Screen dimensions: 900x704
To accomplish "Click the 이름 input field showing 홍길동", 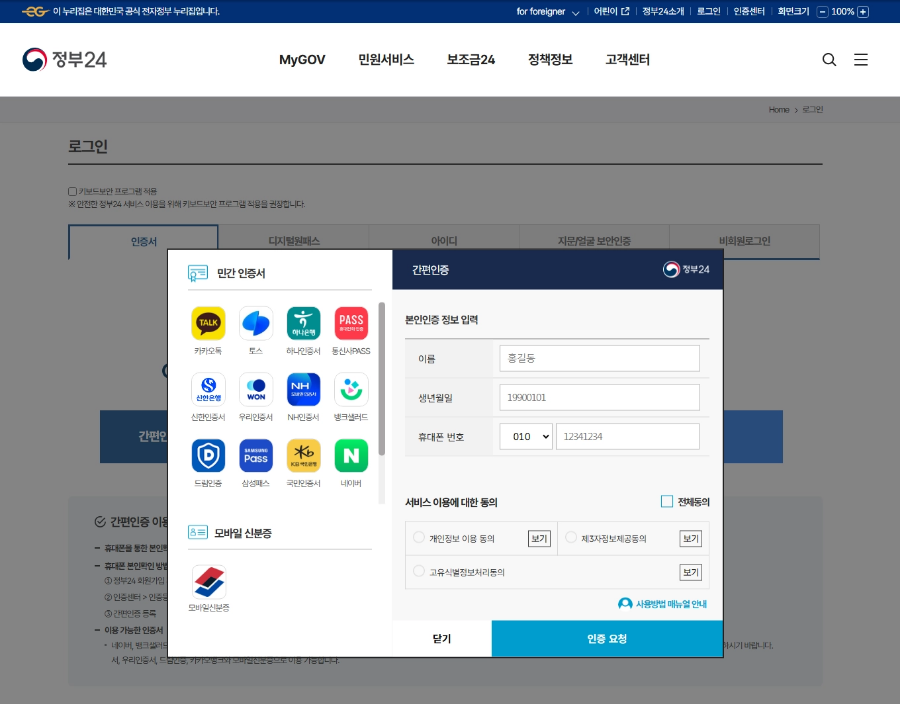I will pos(598,357).
